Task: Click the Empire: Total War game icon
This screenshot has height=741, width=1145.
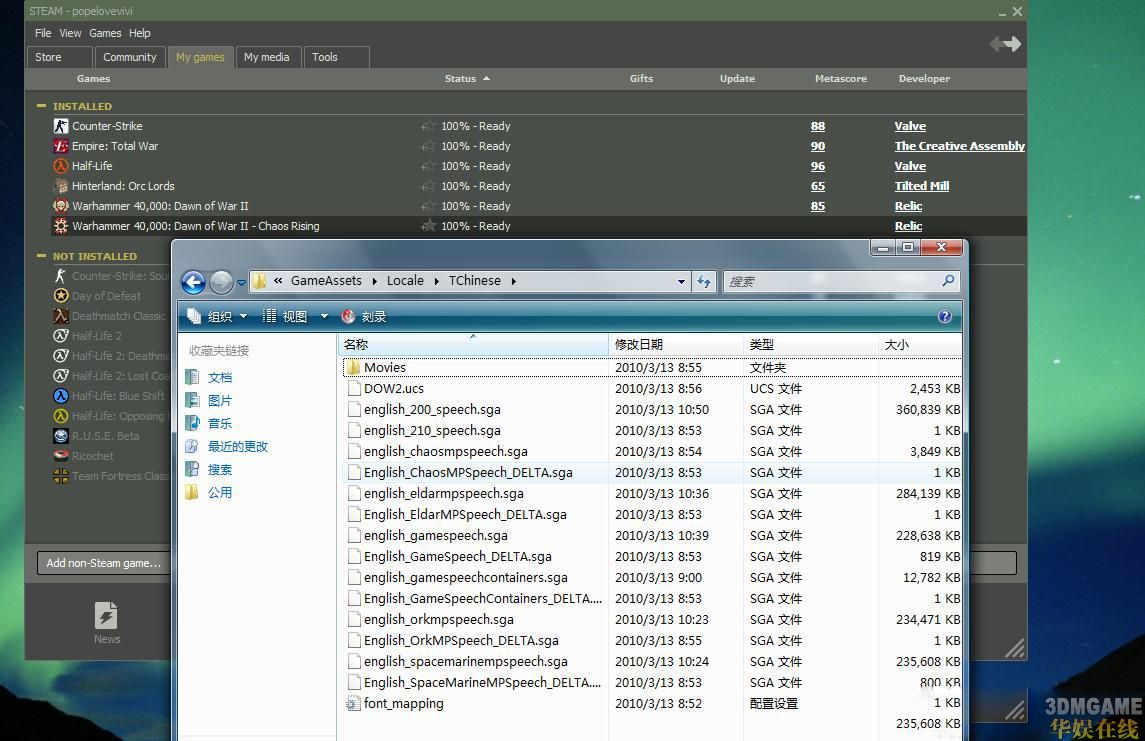Action: pyautogui.click(x=61, y=146)
